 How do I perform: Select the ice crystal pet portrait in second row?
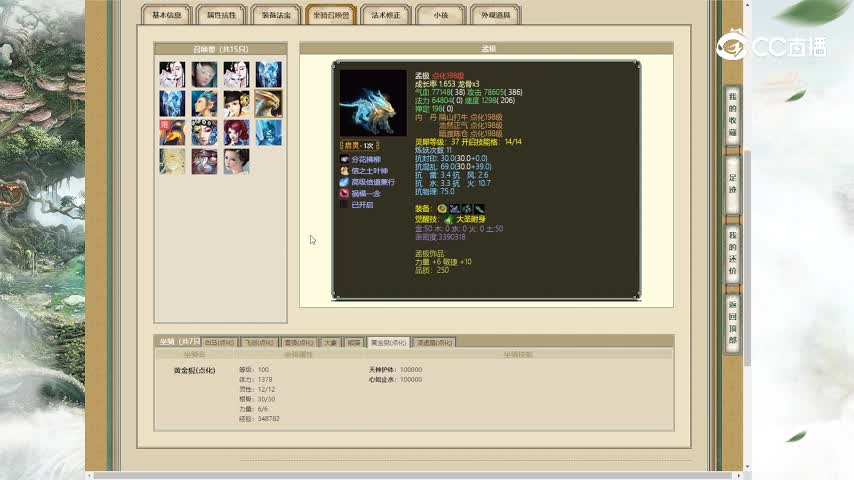click(172, 104)
